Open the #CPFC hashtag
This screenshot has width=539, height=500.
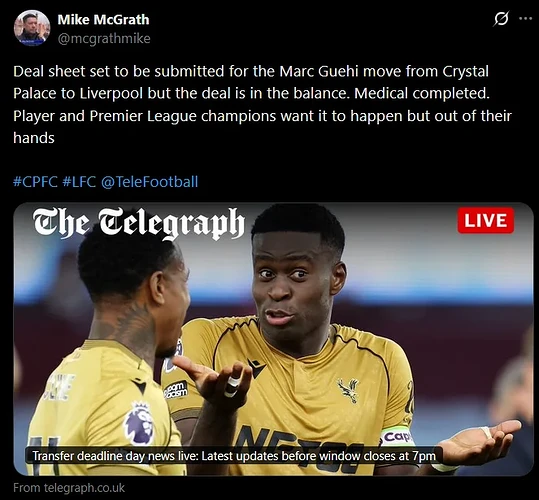35,181
